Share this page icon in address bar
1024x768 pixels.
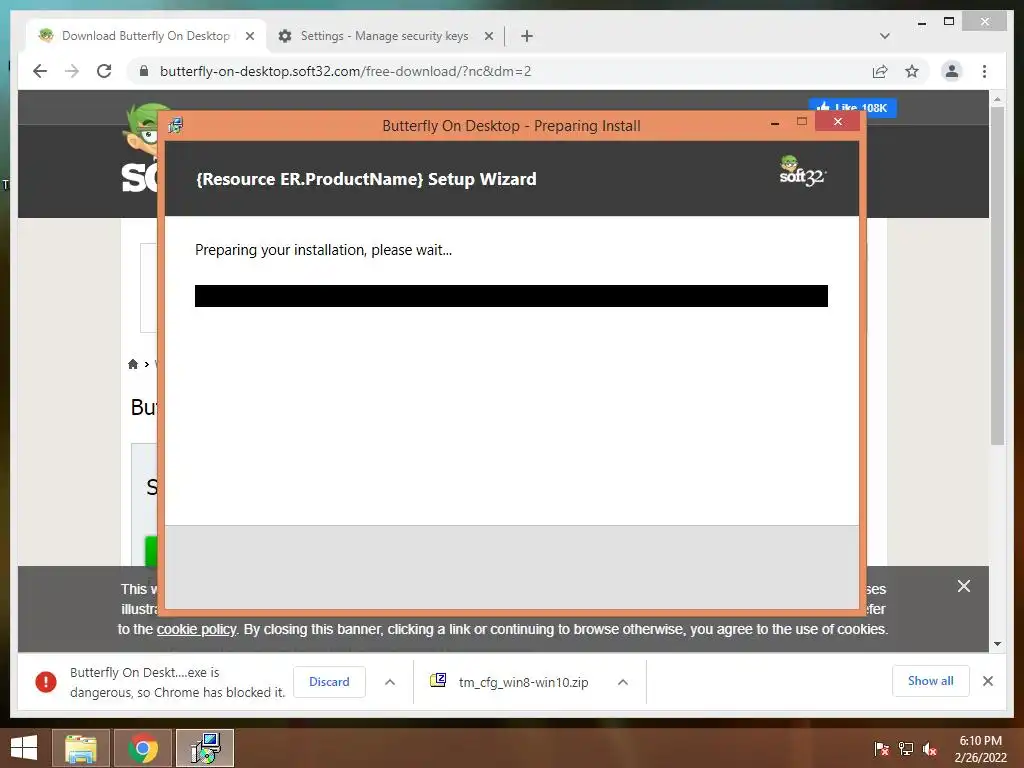click(x=880, y=71)
